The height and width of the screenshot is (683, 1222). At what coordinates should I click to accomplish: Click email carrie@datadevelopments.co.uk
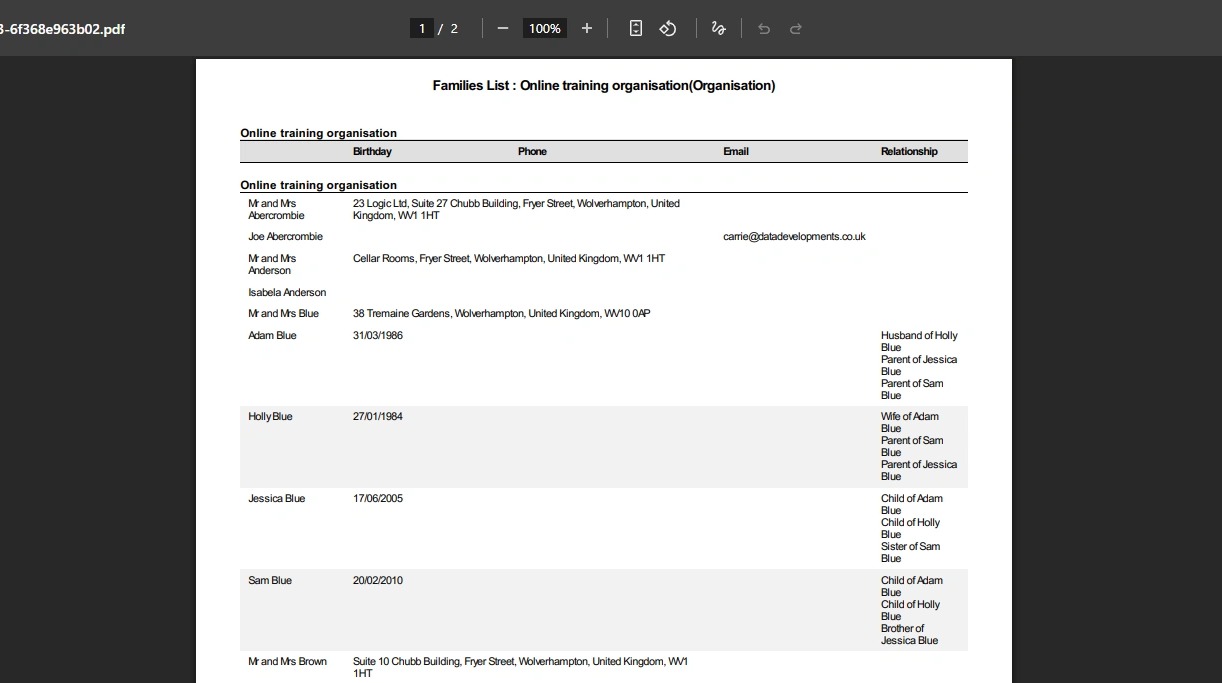[794, 237]
